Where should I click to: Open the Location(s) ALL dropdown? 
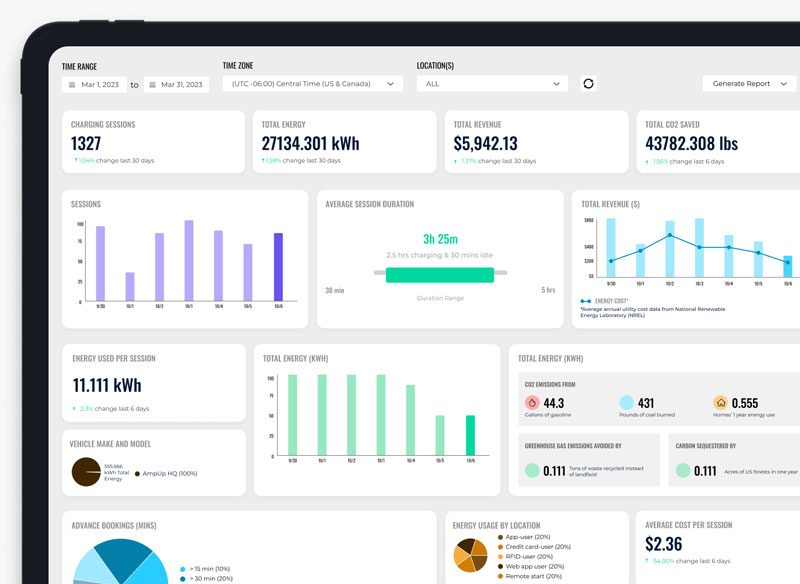(492, 84)
